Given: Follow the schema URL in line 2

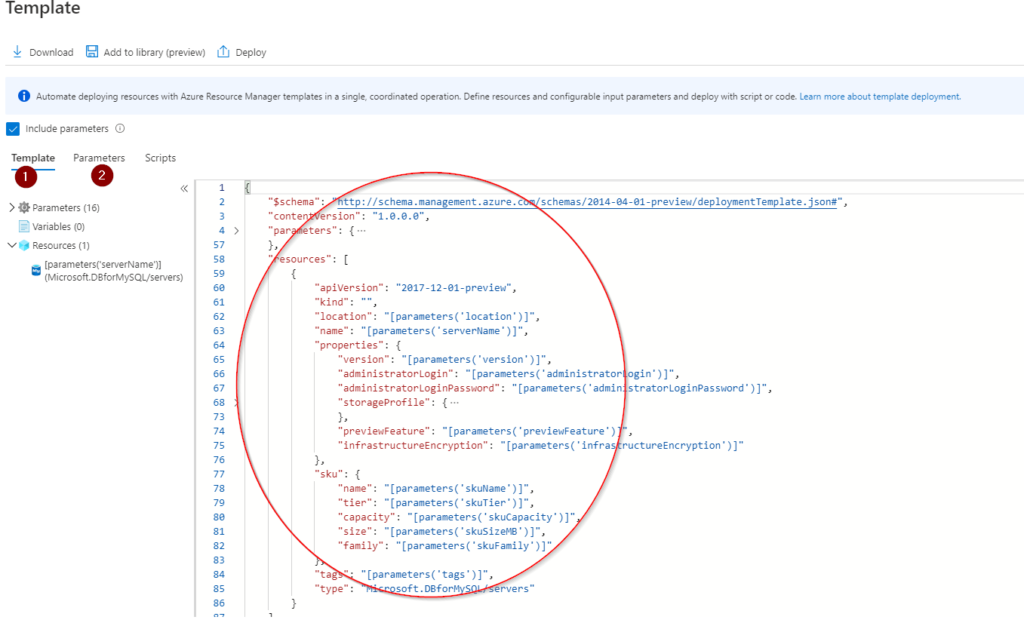Looking at the screenshot, I should [588, 202].
